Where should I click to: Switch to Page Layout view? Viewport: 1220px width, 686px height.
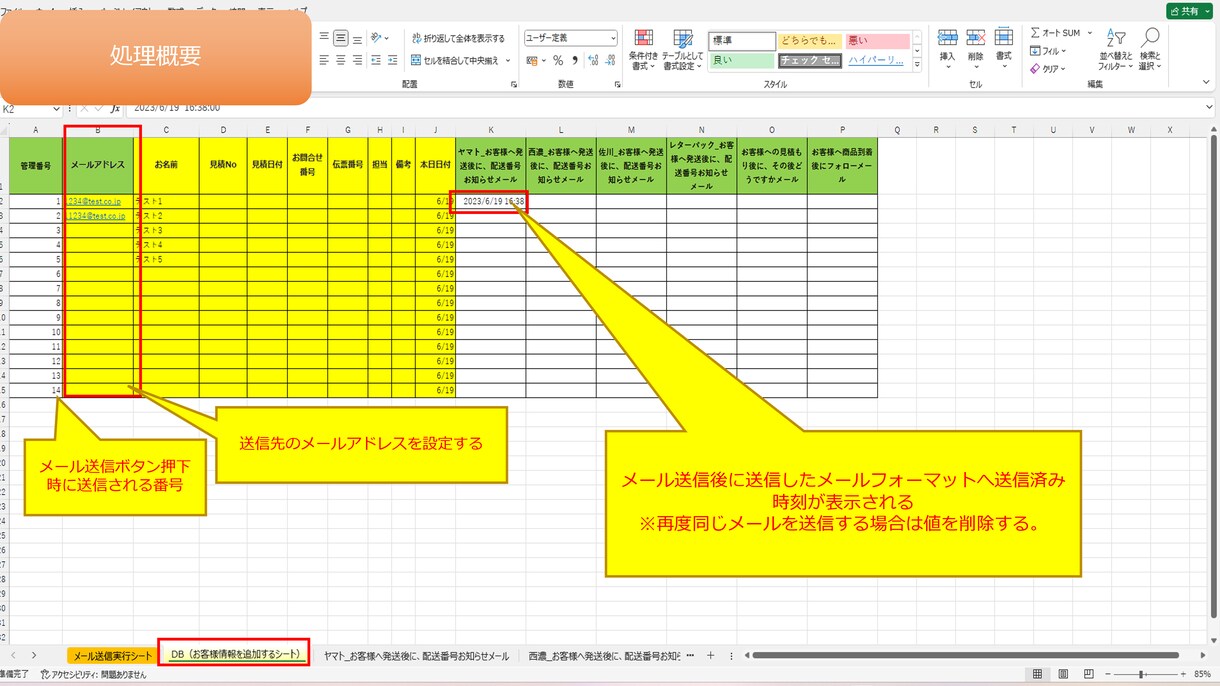1063,675
